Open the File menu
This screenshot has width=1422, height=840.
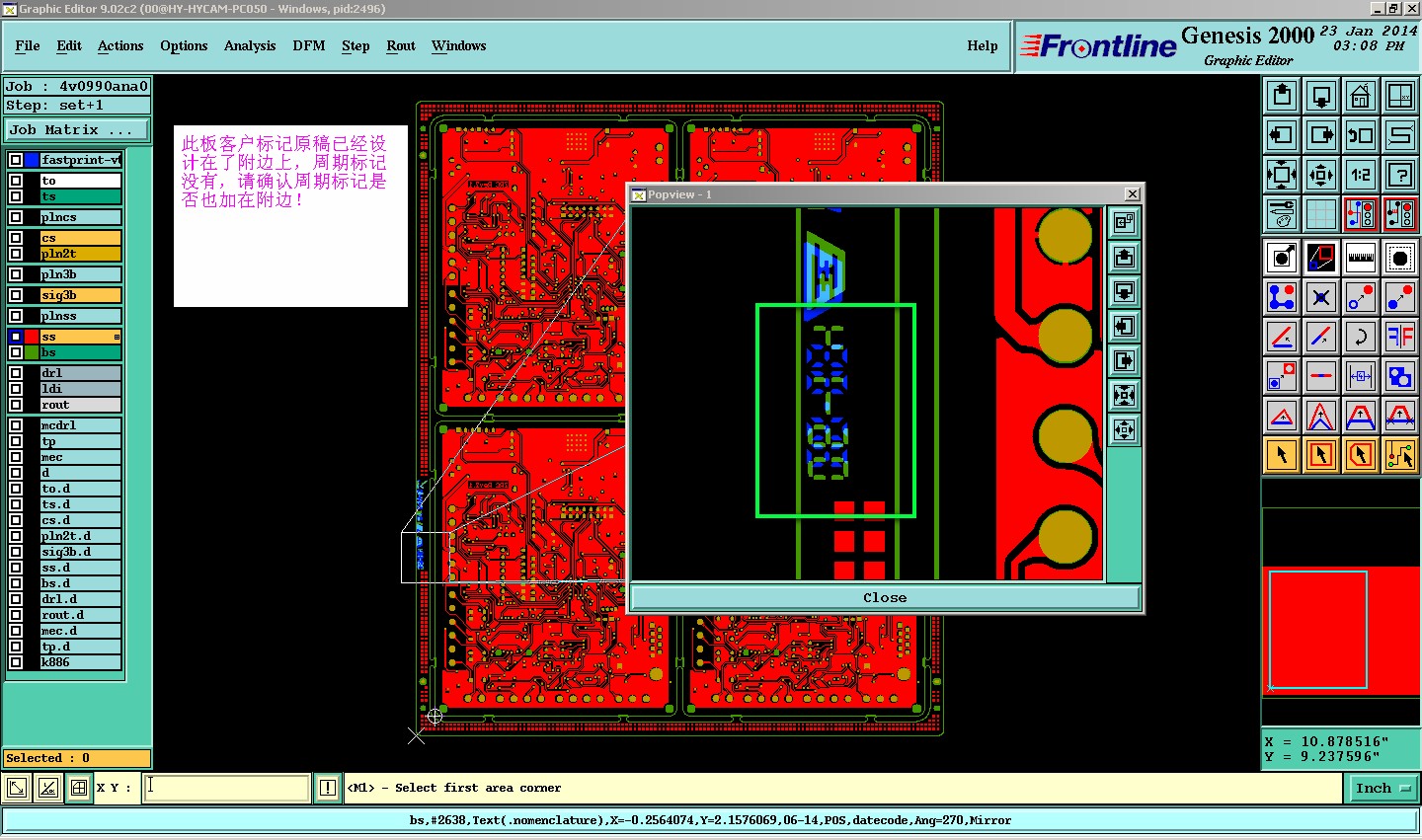28,45
